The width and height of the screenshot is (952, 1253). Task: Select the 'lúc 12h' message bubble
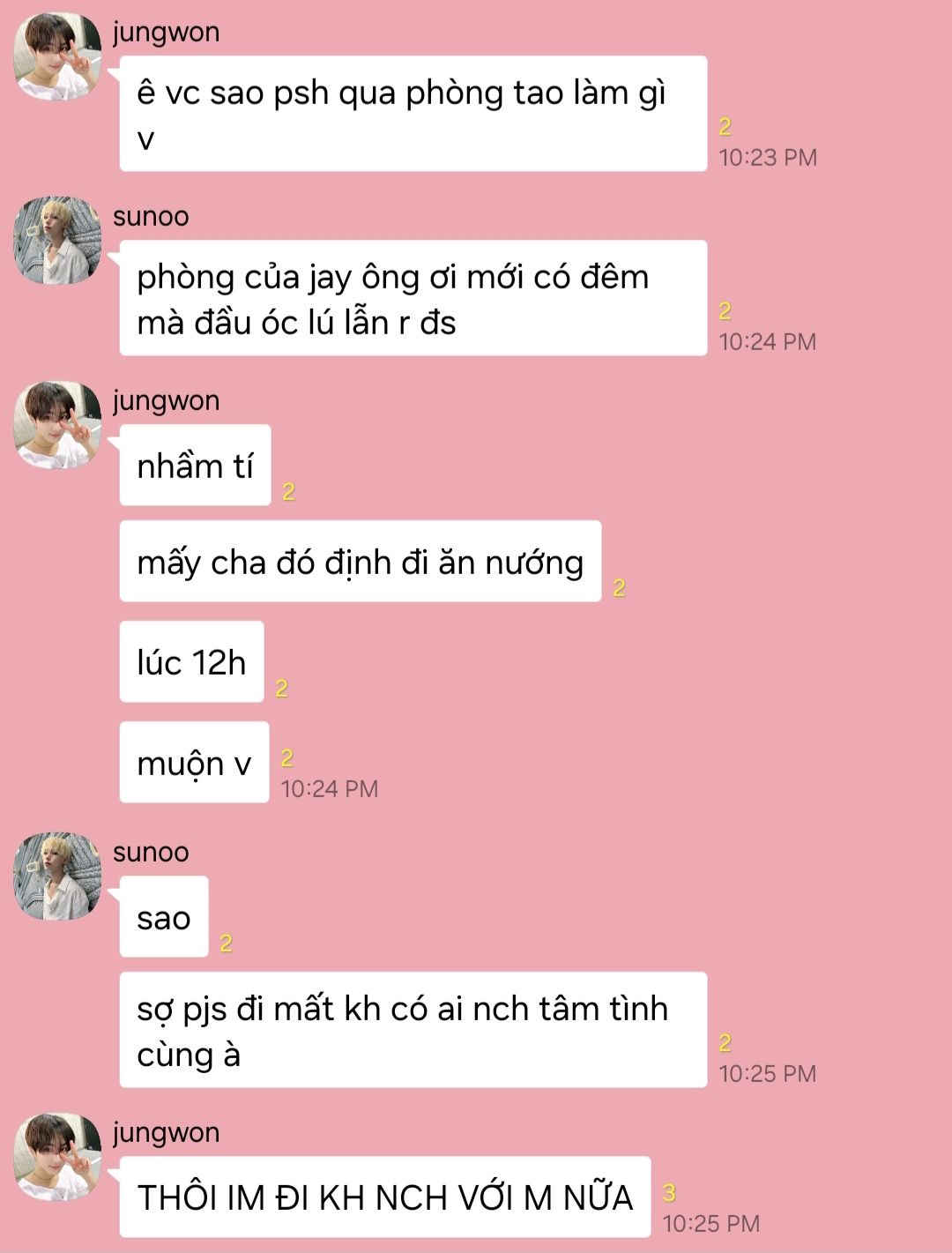[191, 662]
